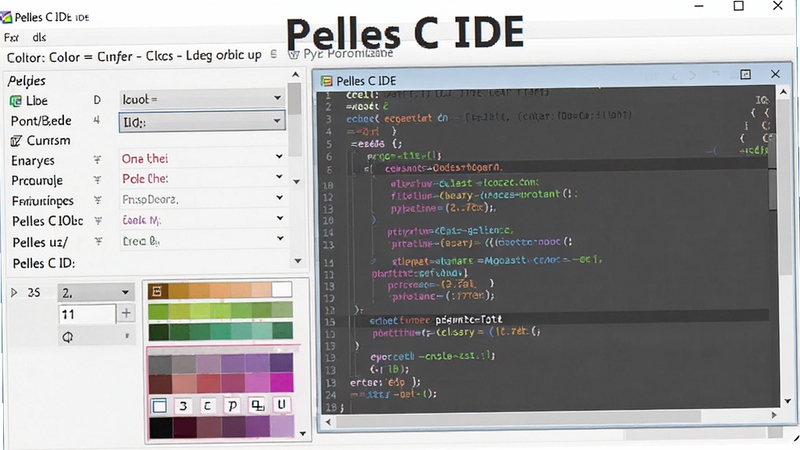The width and height of the screenshot is (800, 450).
Task: Click the properties list scroll up arrow
Action: (x=295, y=74)
